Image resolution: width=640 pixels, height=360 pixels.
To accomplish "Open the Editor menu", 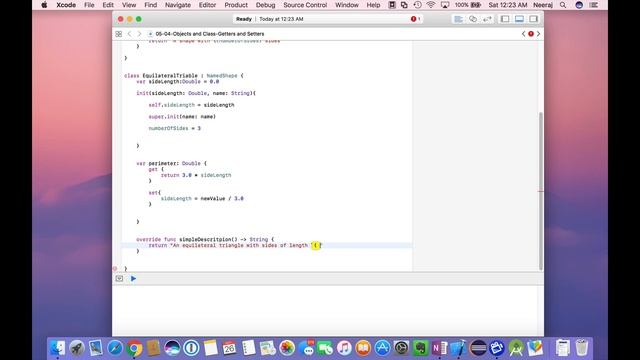I will click(207, 5).
